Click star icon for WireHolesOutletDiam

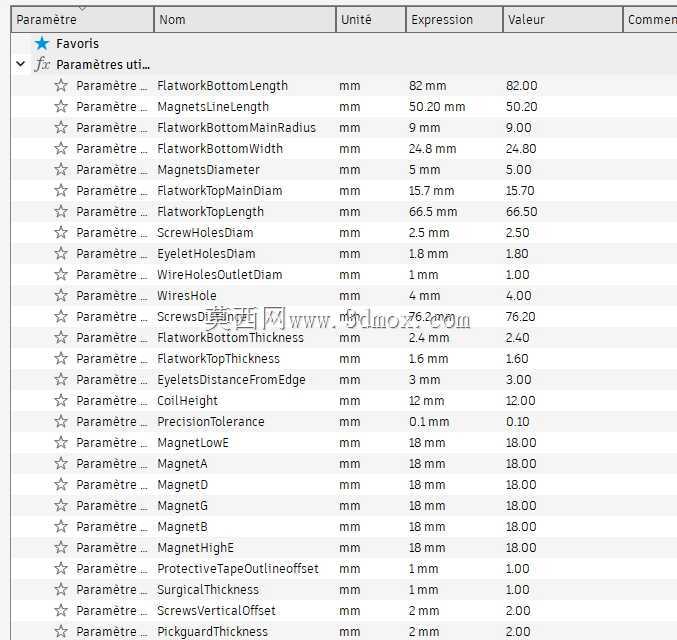coord(61,275)
